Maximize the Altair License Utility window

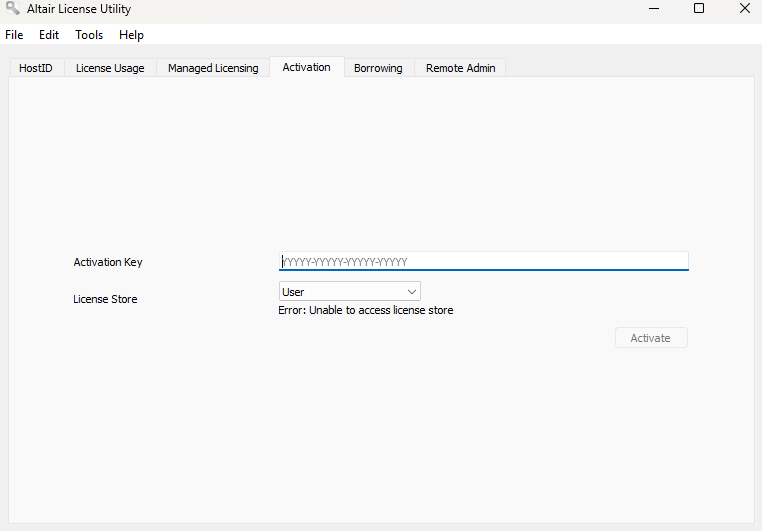point(699,8)
